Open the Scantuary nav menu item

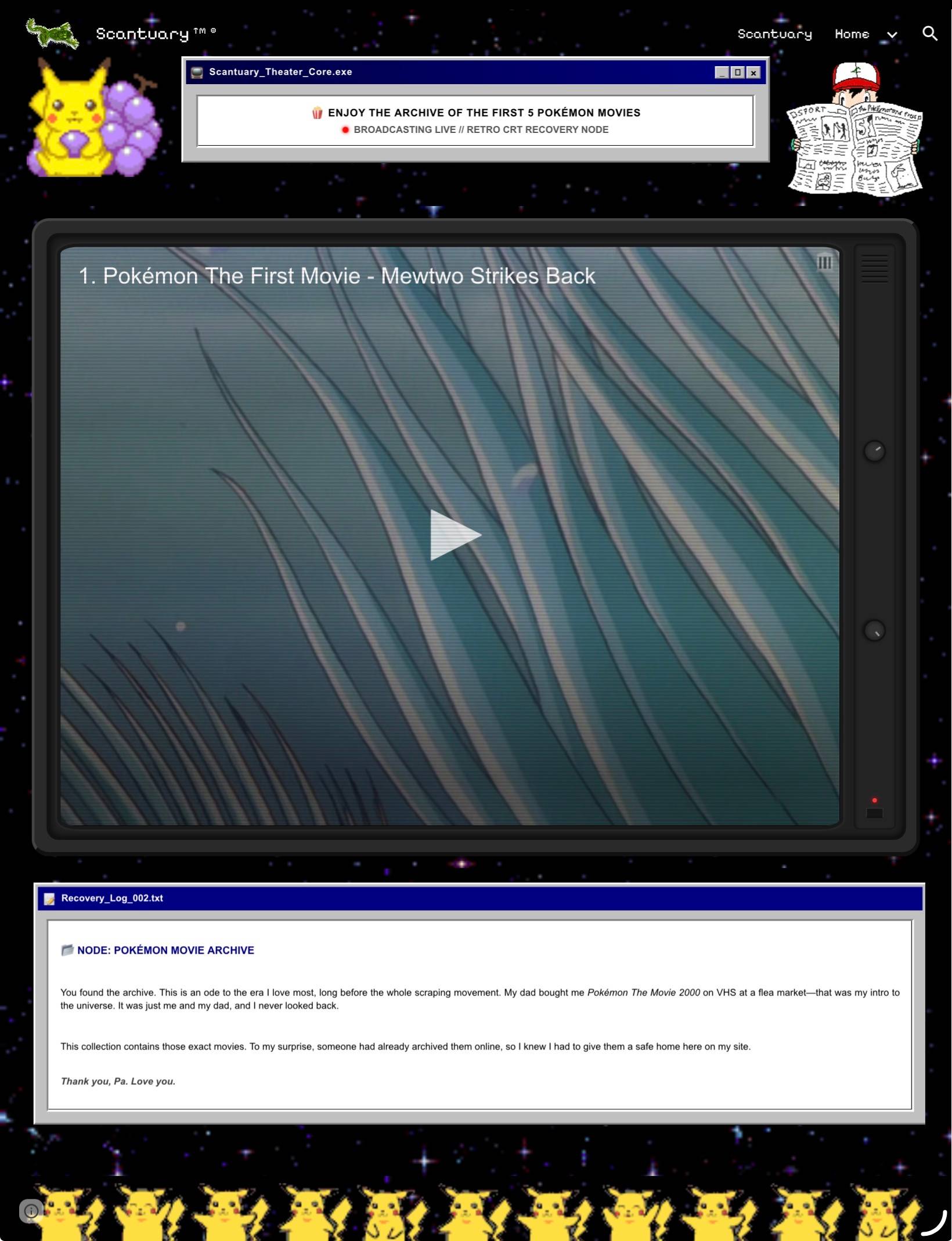[x=774, y=34]
